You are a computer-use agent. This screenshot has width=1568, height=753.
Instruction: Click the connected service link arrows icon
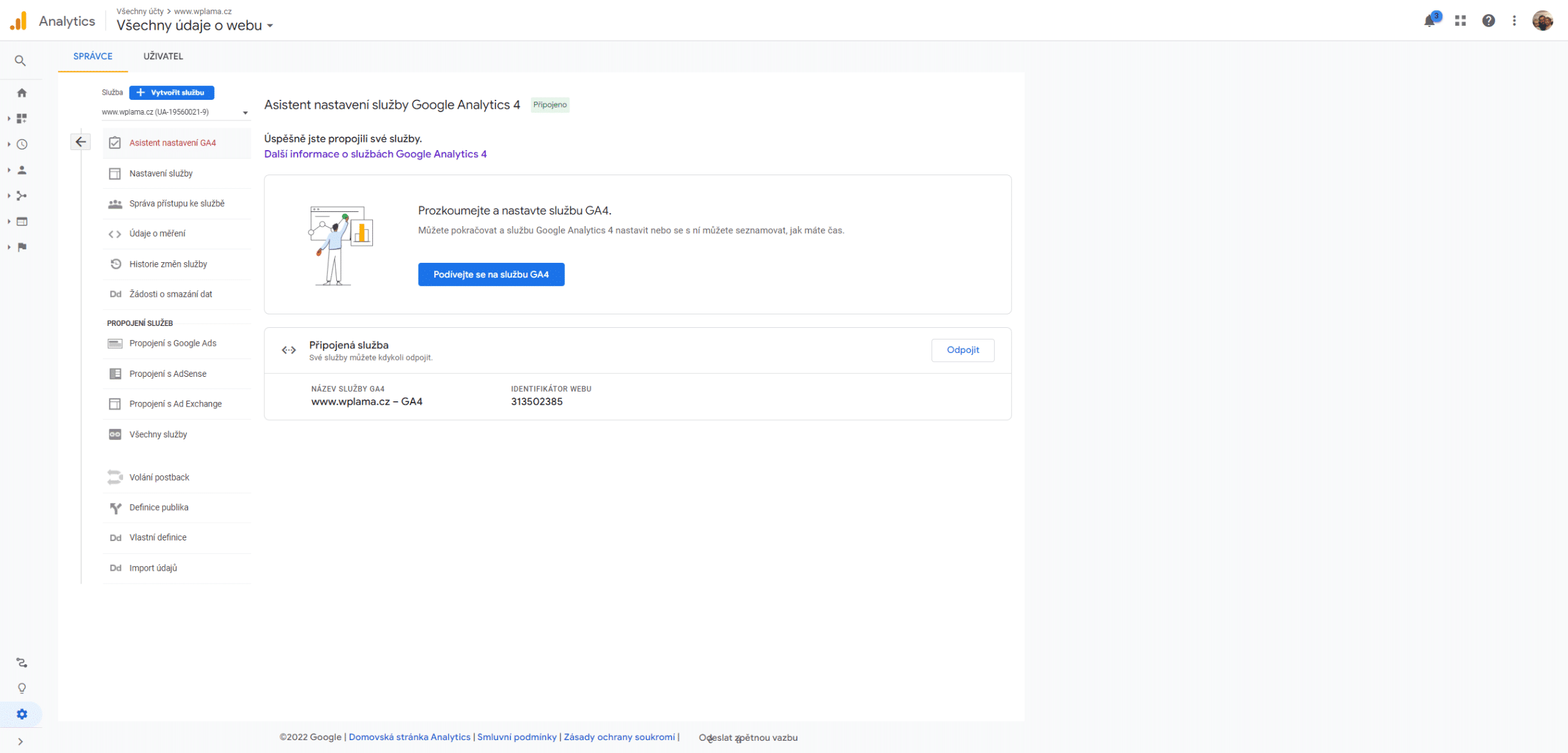coord(289,350)
